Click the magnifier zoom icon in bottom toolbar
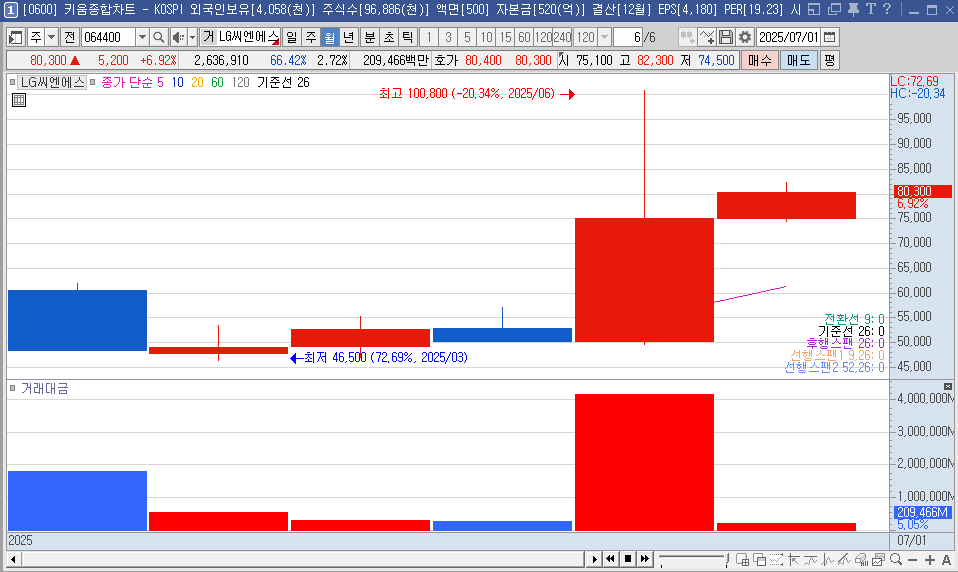 coord(896,559)
